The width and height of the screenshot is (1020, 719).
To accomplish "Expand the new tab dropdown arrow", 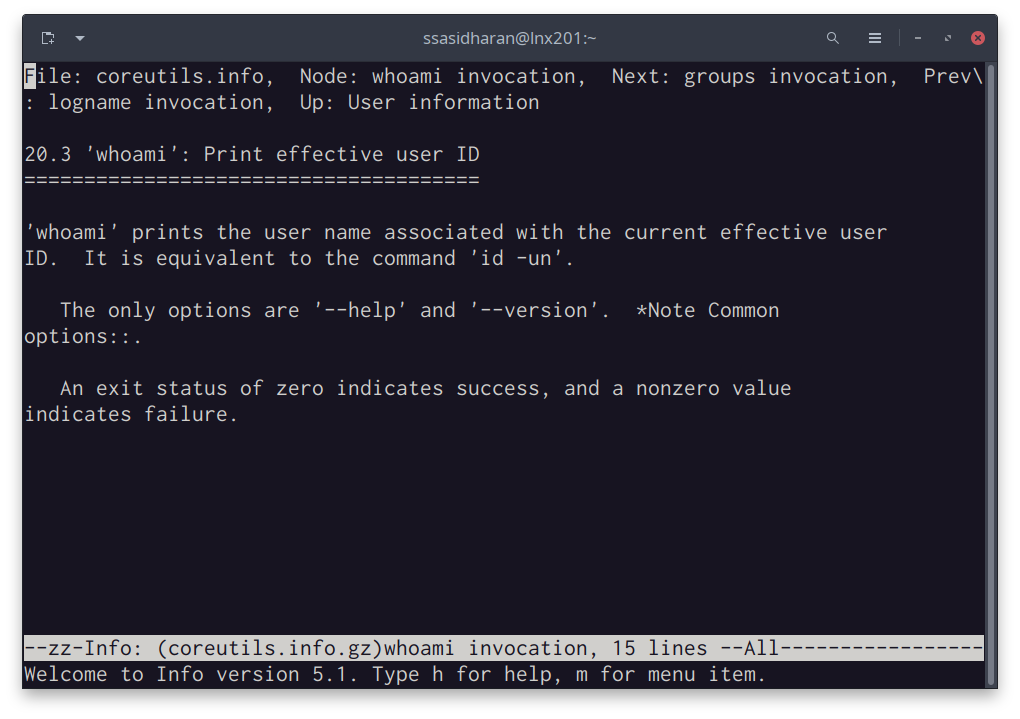I will tap(80, 38).
